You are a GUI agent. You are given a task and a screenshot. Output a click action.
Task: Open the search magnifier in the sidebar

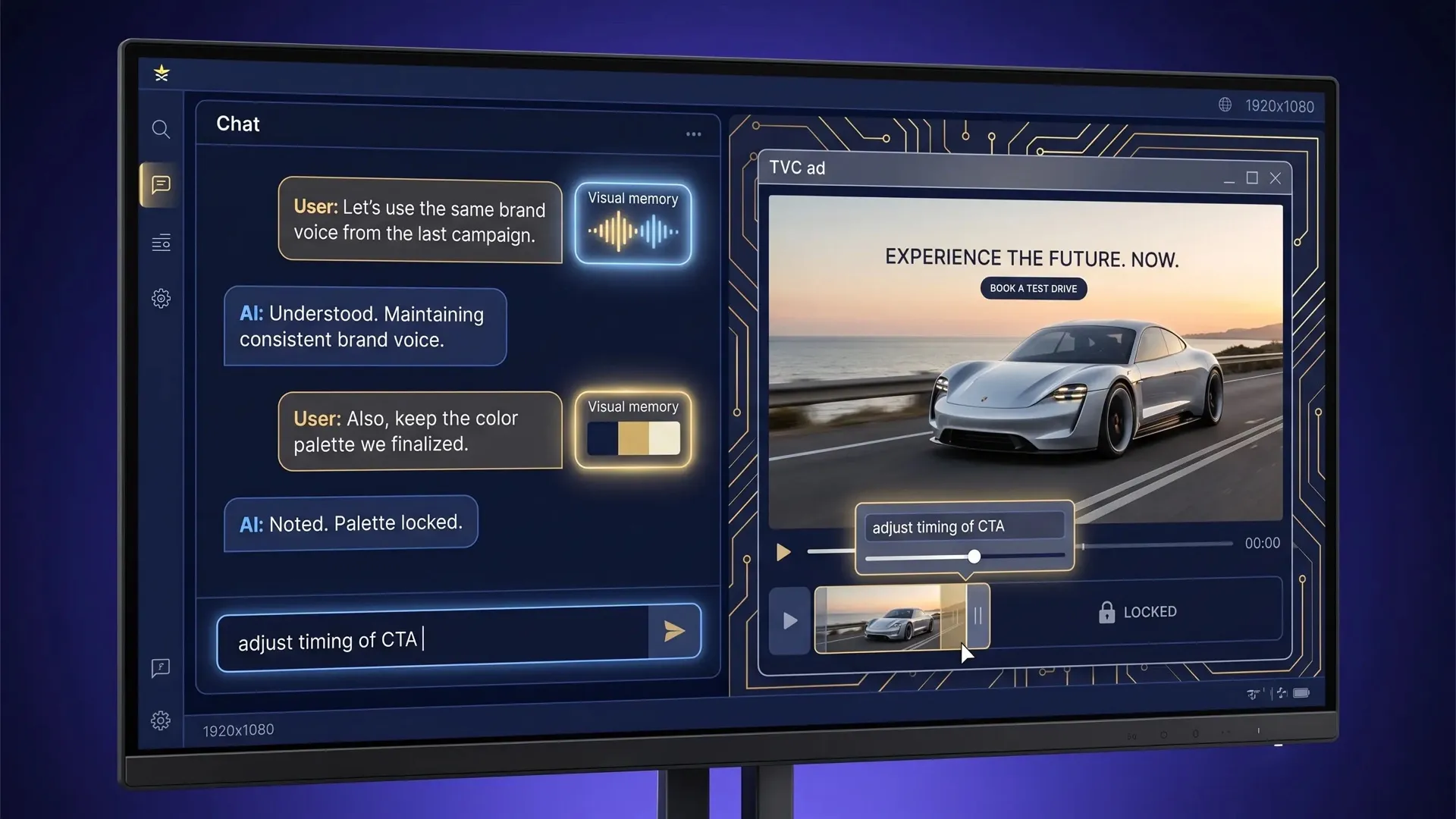pos(161,129)
